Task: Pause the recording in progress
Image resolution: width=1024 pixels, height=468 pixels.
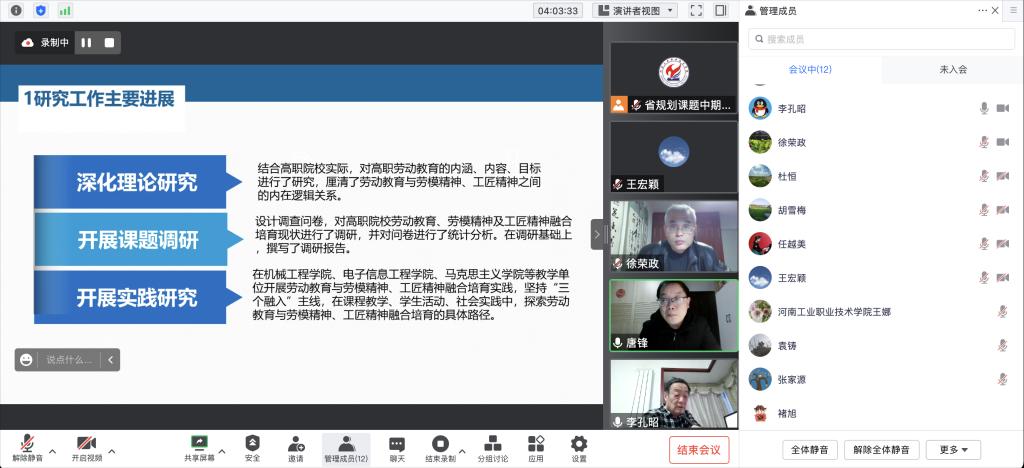Action: pyautogui.click(x=86, y=43)
